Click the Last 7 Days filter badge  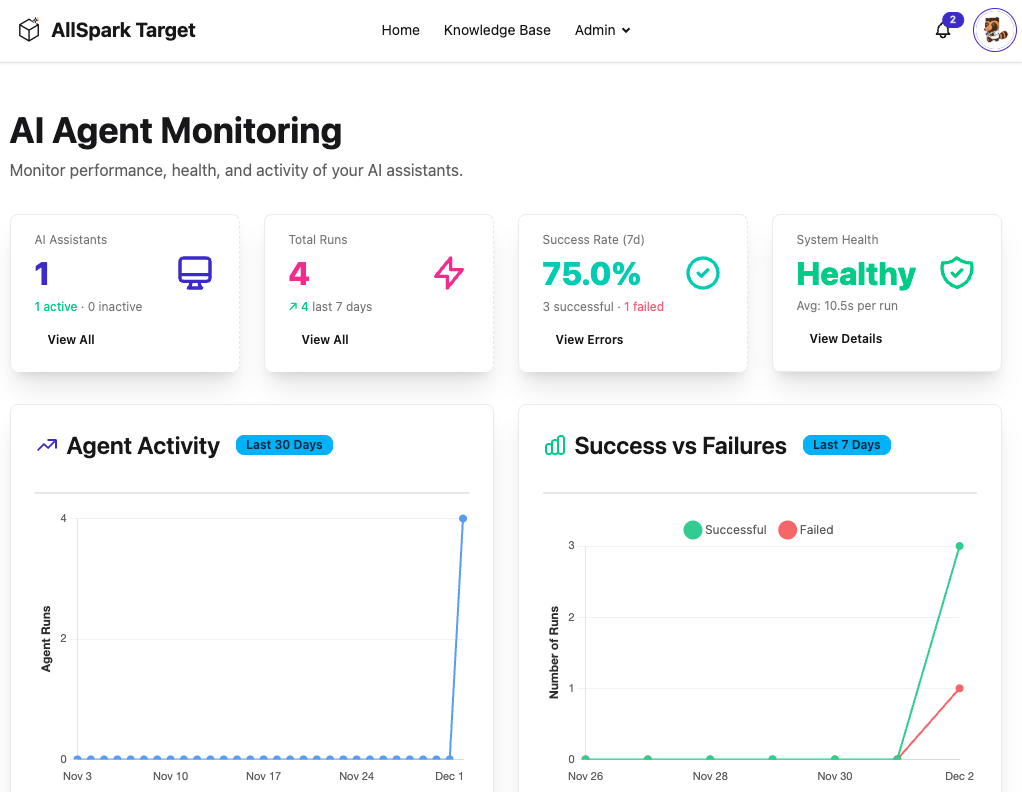846,444
